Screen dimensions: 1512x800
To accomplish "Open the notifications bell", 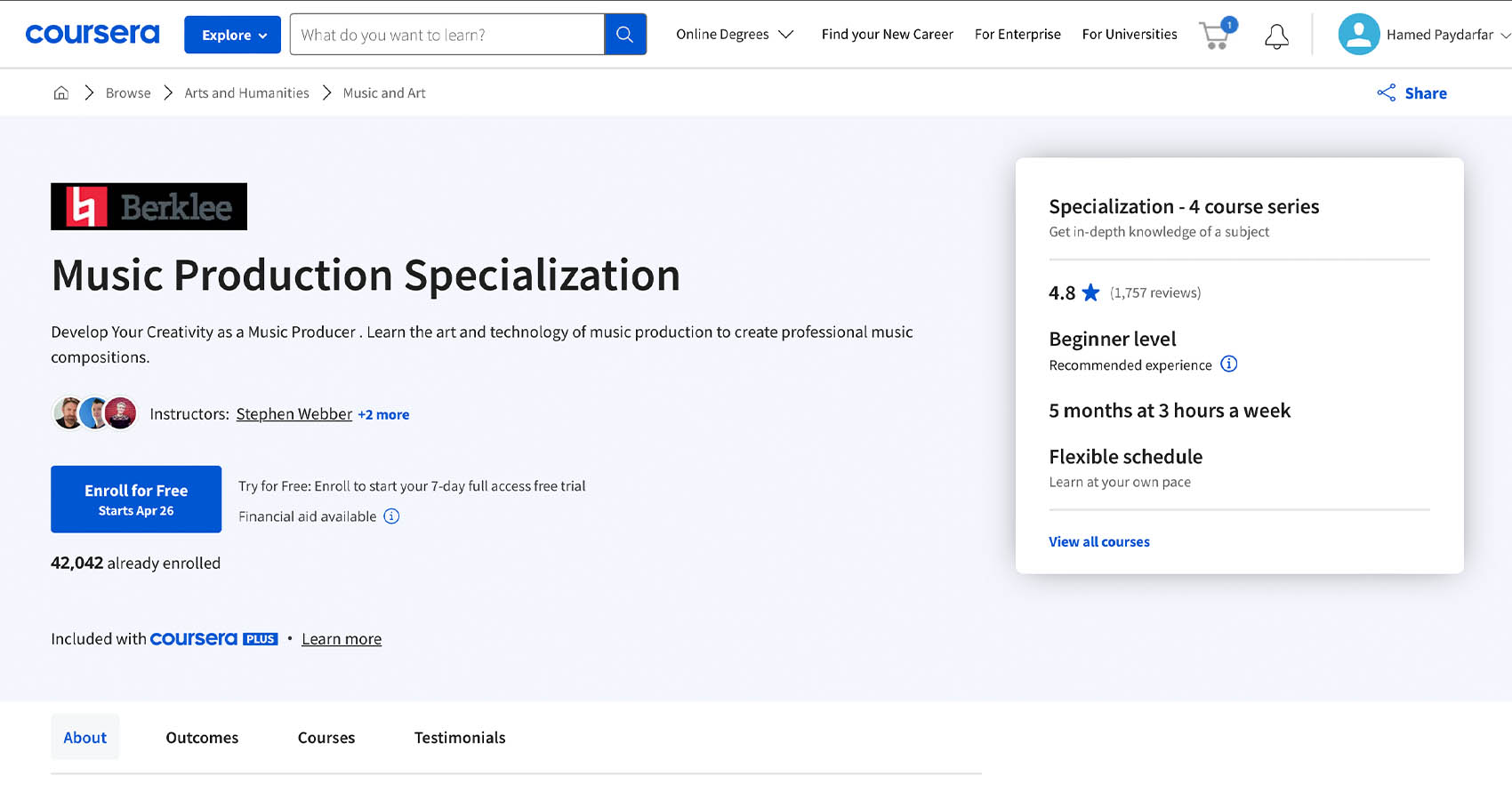I will click(1276, 36).
